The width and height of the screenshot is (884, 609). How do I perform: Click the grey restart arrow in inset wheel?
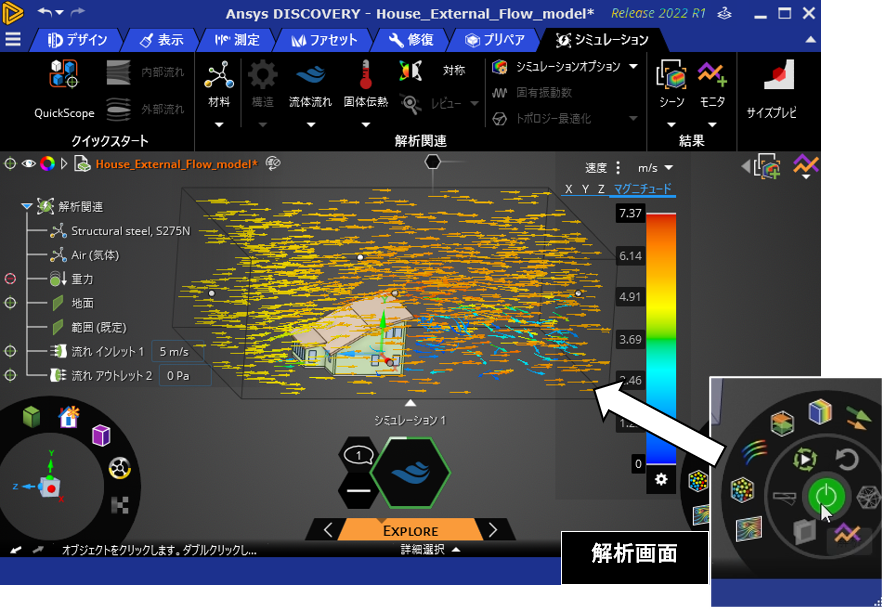click(846, 459)
